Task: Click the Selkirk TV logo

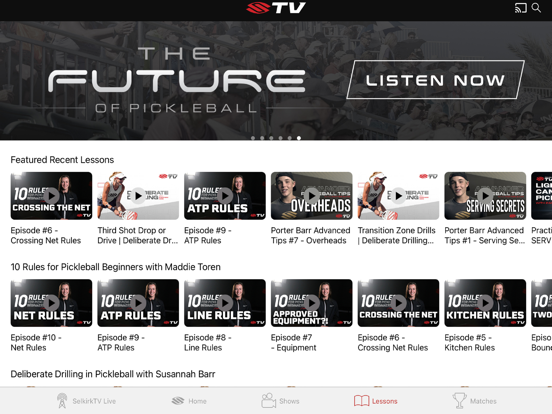Action: coord(276,8)
